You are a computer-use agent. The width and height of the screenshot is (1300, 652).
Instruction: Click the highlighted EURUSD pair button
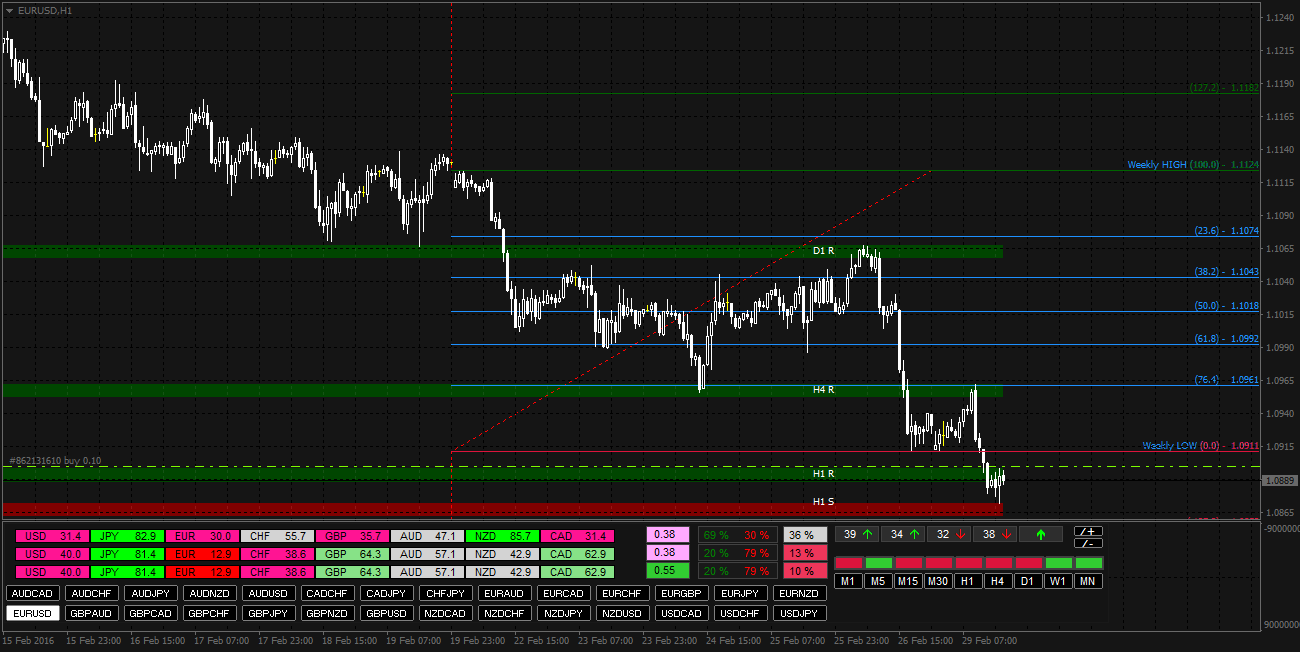pos(33,613)
